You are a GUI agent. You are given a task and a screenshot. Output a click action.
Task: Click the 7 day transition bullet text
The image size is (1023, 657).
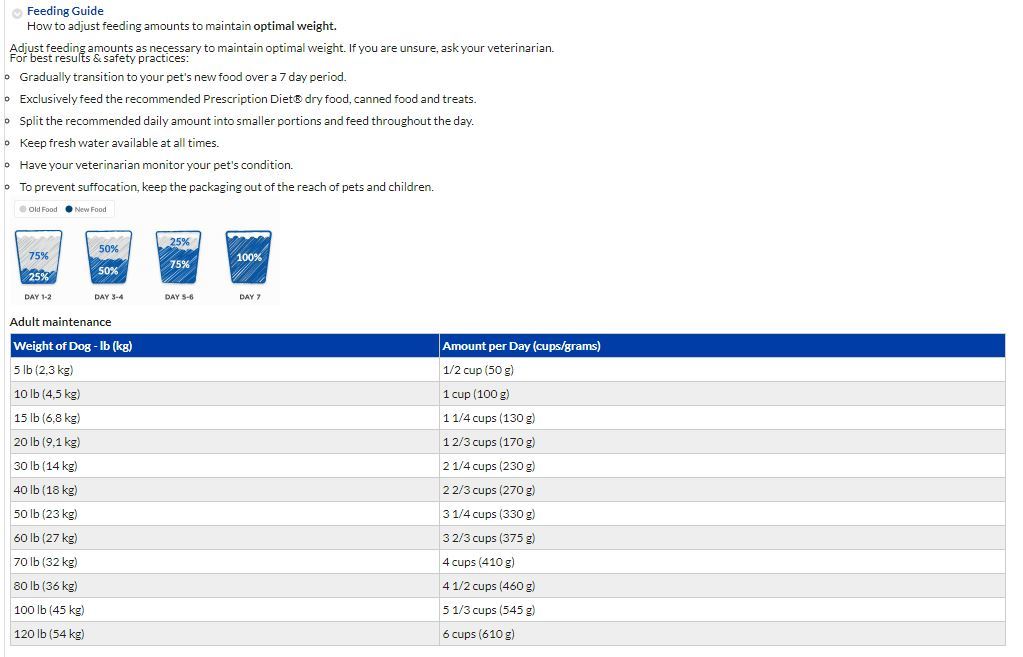tap(183, 77)
